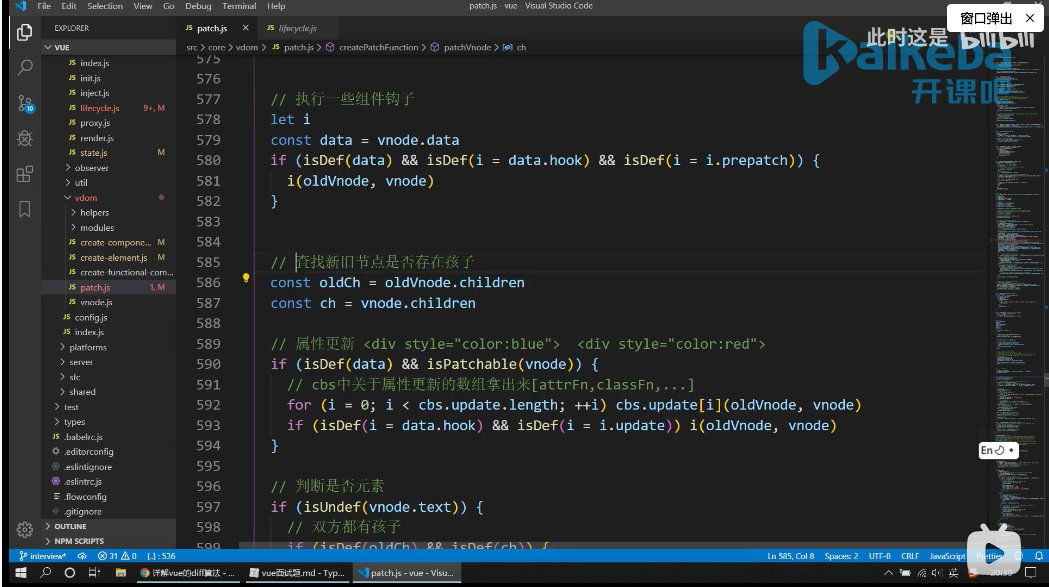Open the Explorer view in activity bar

coord(25,32)
